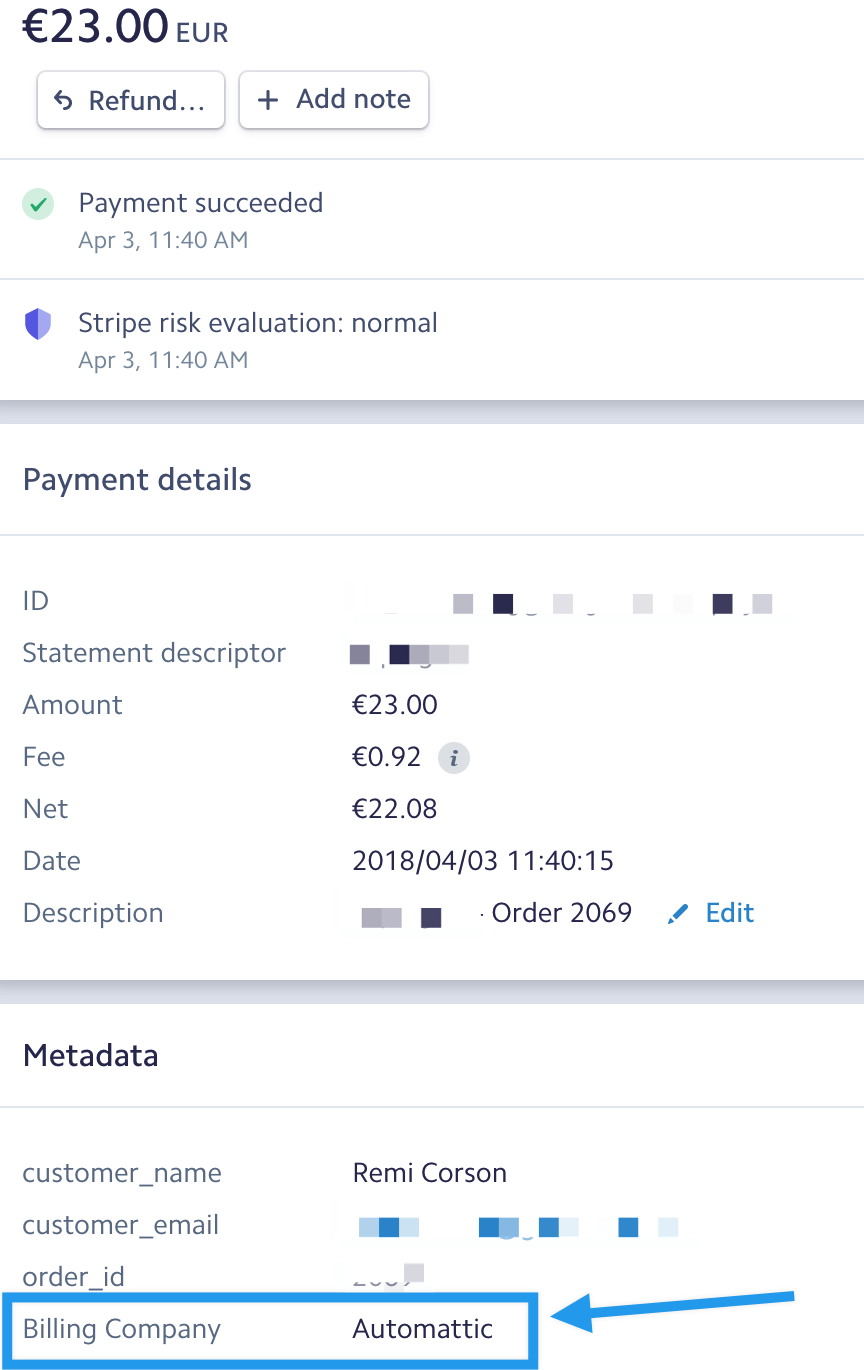
Task: Click the Payment details heading
Action: (x=137, y=480)
